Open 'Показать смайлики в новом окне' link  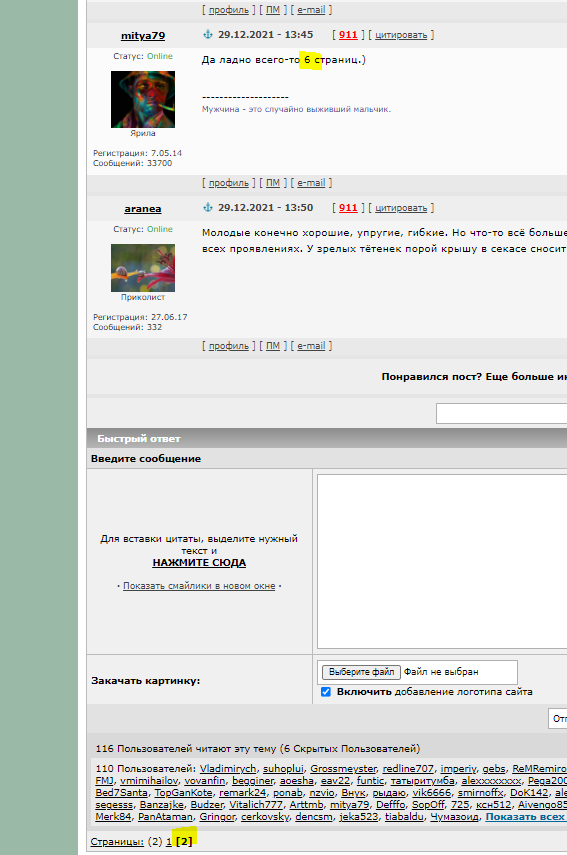pyautogui.click(x=199, y=586)
